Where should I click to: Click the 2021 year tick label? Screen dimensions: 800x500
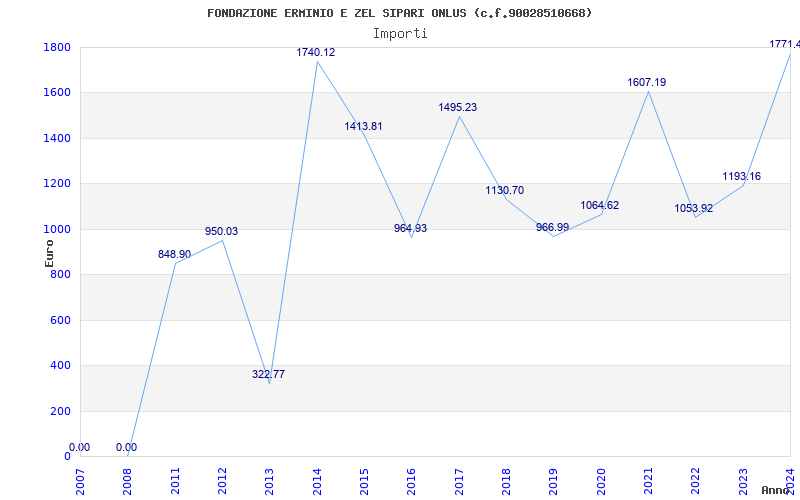point(648,481)
